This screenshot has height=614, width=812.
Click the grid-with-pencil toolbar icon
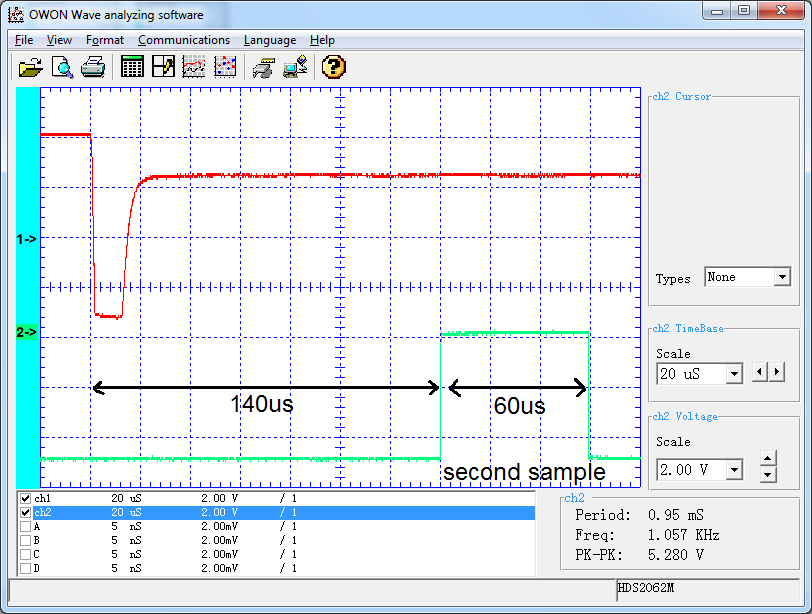[163, 67]
